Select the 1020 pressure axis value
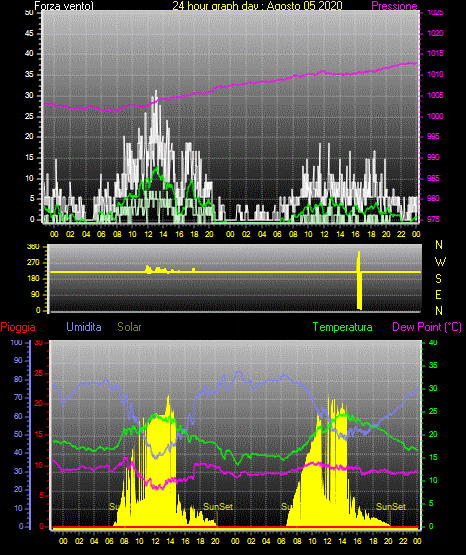466x555 pixels. [x=436, y=33]
